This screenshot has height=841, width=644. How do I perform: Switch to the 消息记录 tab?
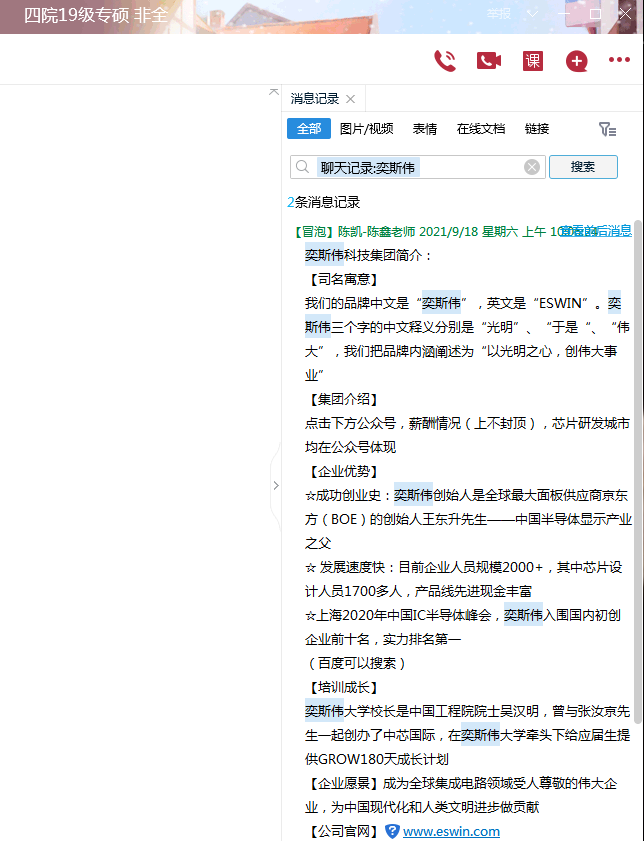coord(315,99)
